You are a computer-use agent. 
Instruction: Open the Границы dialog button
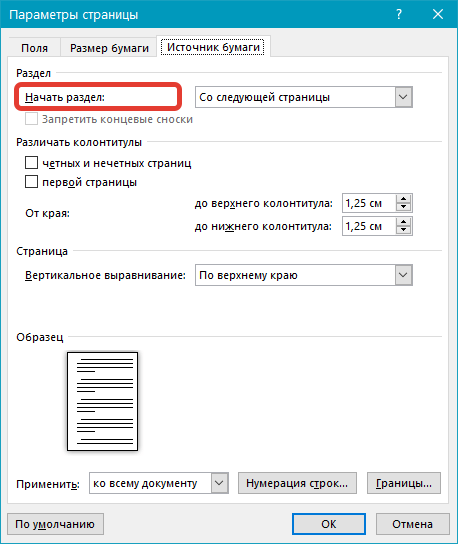click(404, 483)
